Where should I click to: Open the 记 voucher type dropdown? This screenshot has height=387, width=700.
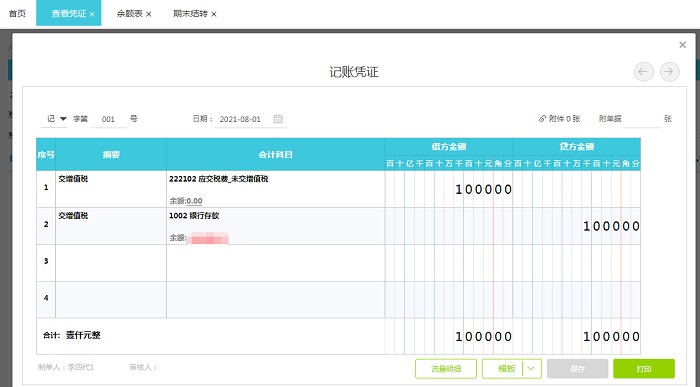(63, 119)
